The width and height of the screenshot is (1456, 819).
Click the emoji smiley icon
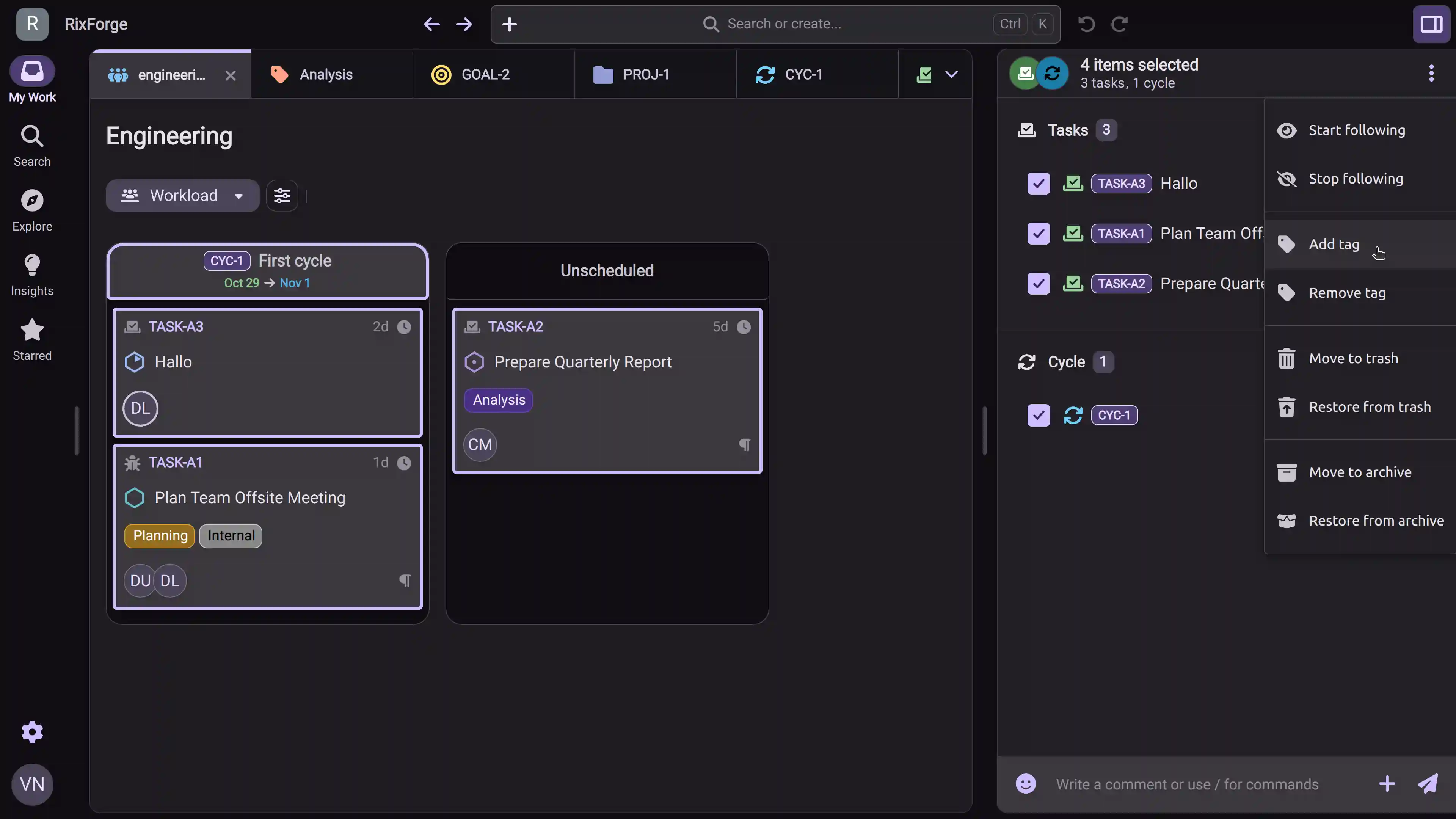tap(1026, 784)
